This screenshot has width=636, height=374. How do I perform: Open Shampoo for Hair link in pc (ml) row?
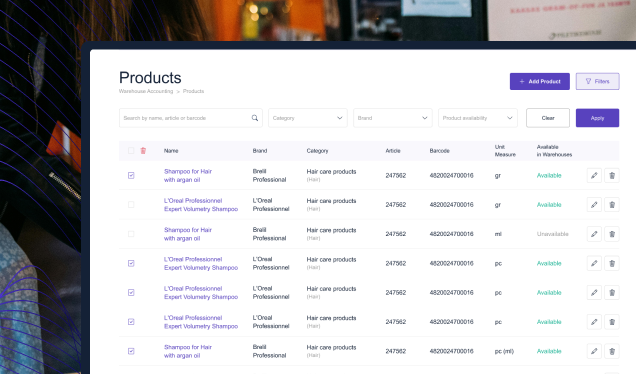click(x=188, y=351)
